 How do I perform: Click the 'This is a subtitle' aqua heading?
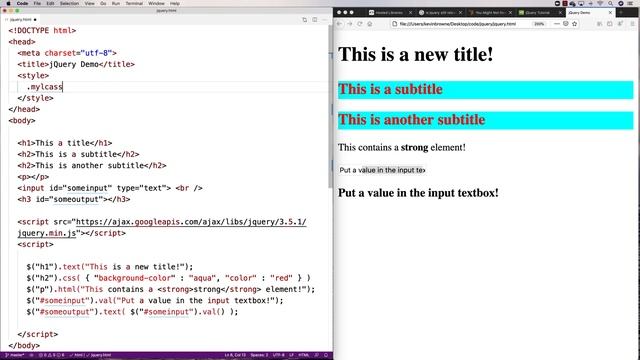pos(486,90)
